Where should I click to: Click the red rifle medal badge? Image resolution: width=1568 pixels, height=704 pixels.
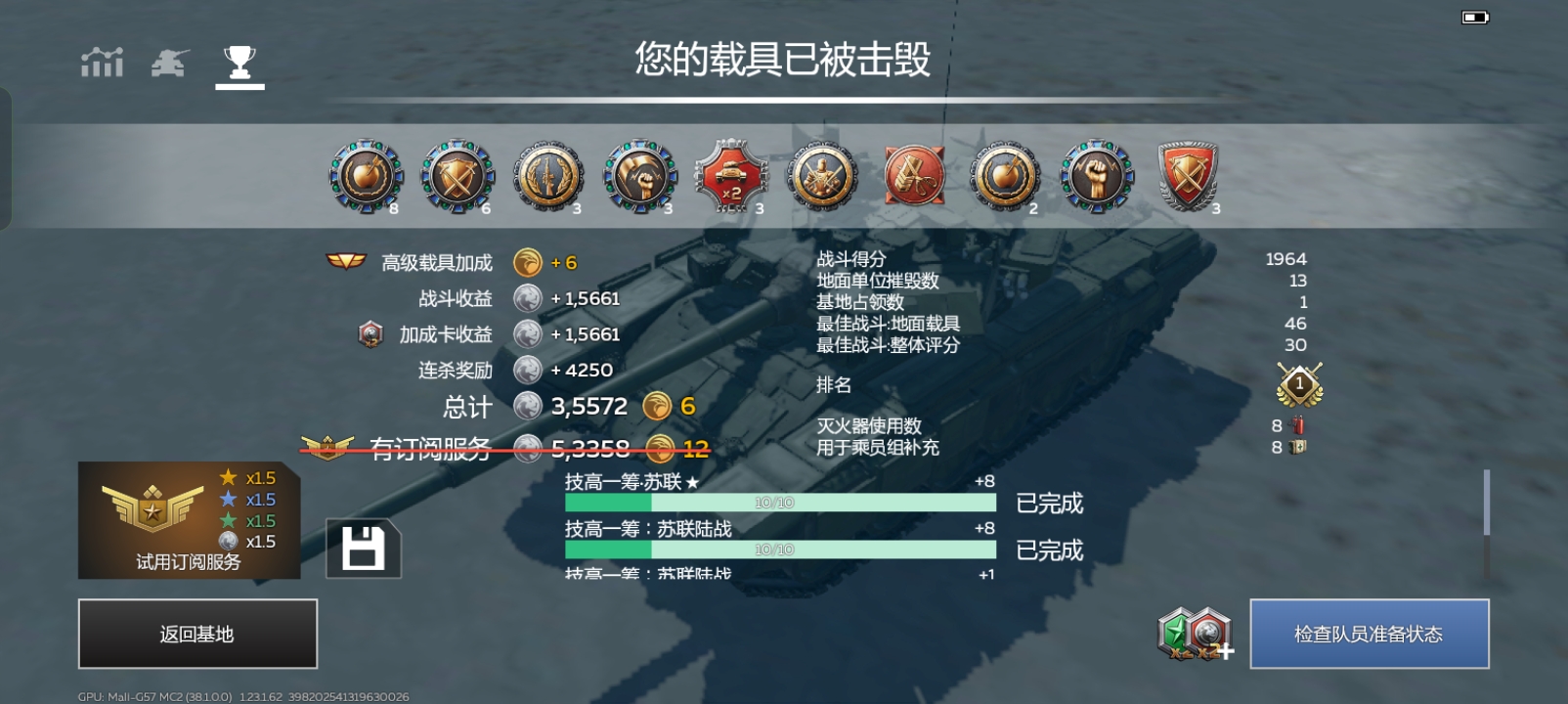[x=915, y=176]
